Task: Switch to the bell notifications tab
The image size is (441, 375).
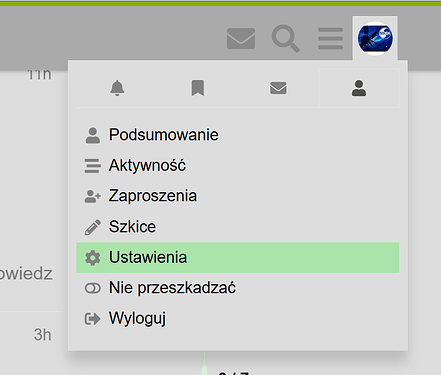Action: (117, 88)
